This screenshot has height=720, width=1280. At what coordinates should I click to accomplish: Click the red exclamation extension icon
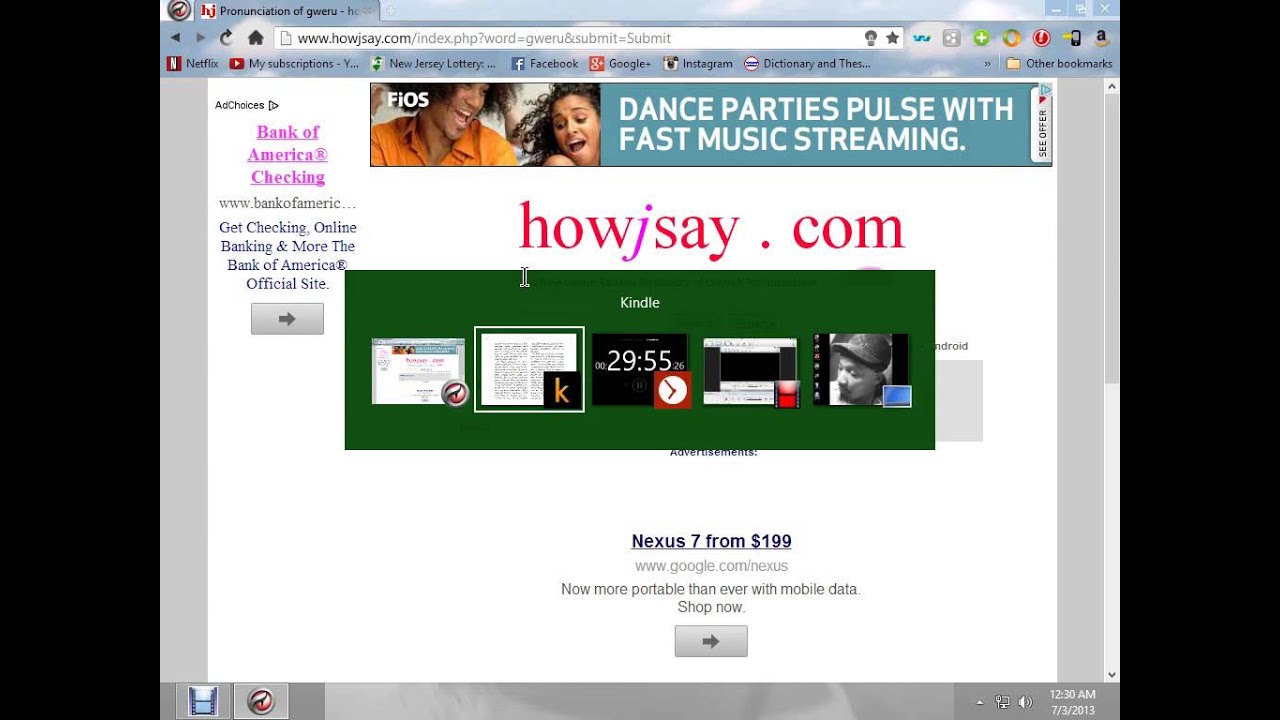(x=1041, y=38)
